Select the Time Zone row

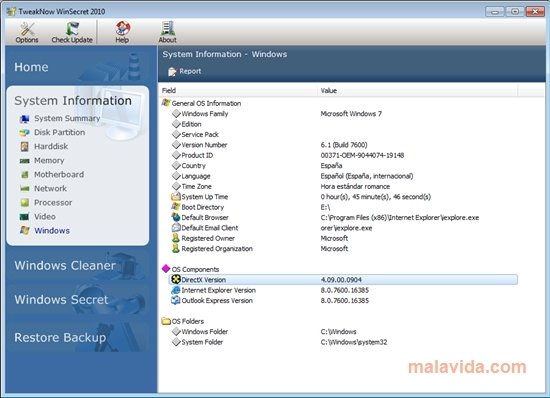click(344, 186)
